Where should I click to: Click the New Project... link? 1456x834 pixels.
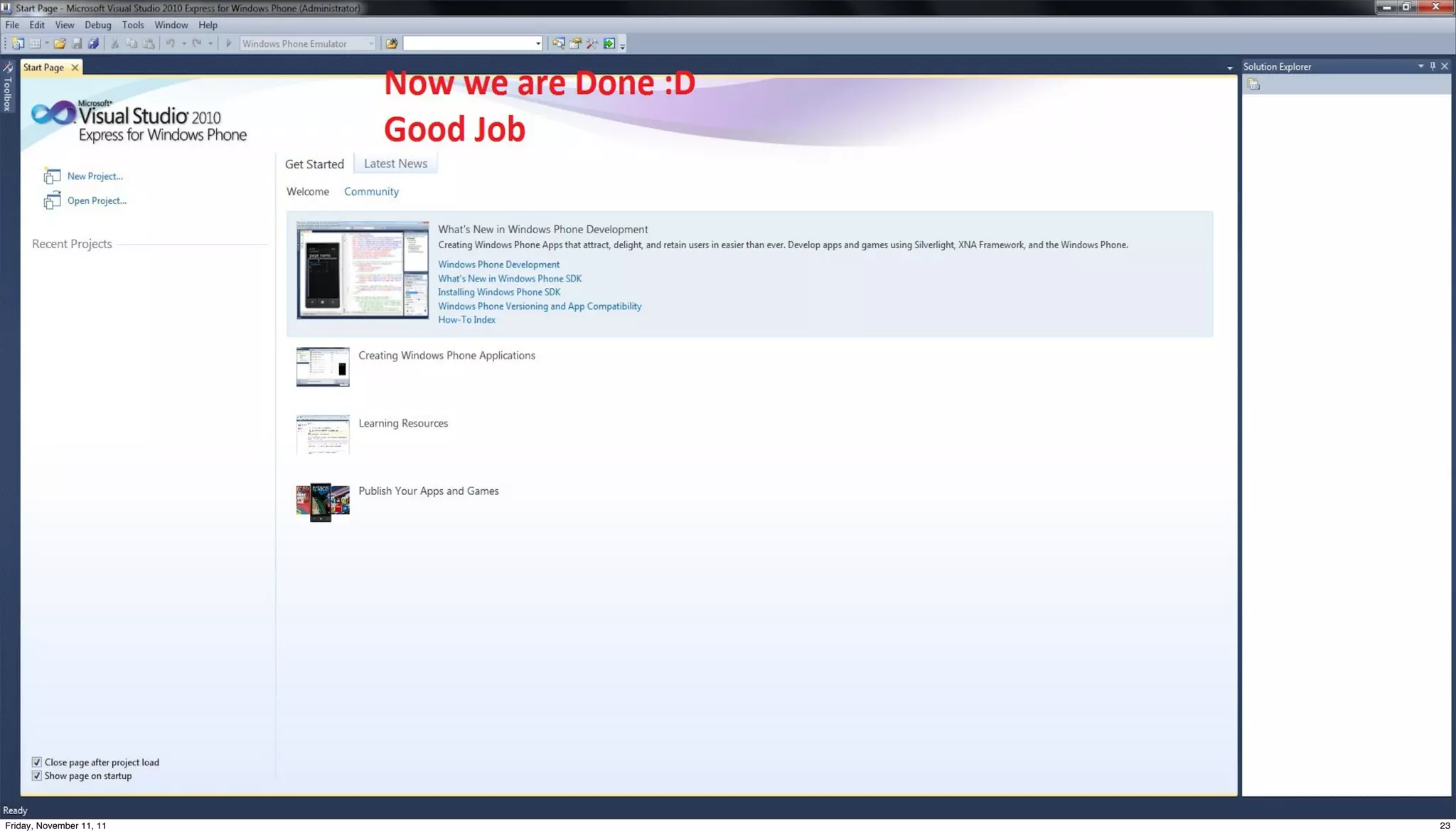(x=95, y=176)
